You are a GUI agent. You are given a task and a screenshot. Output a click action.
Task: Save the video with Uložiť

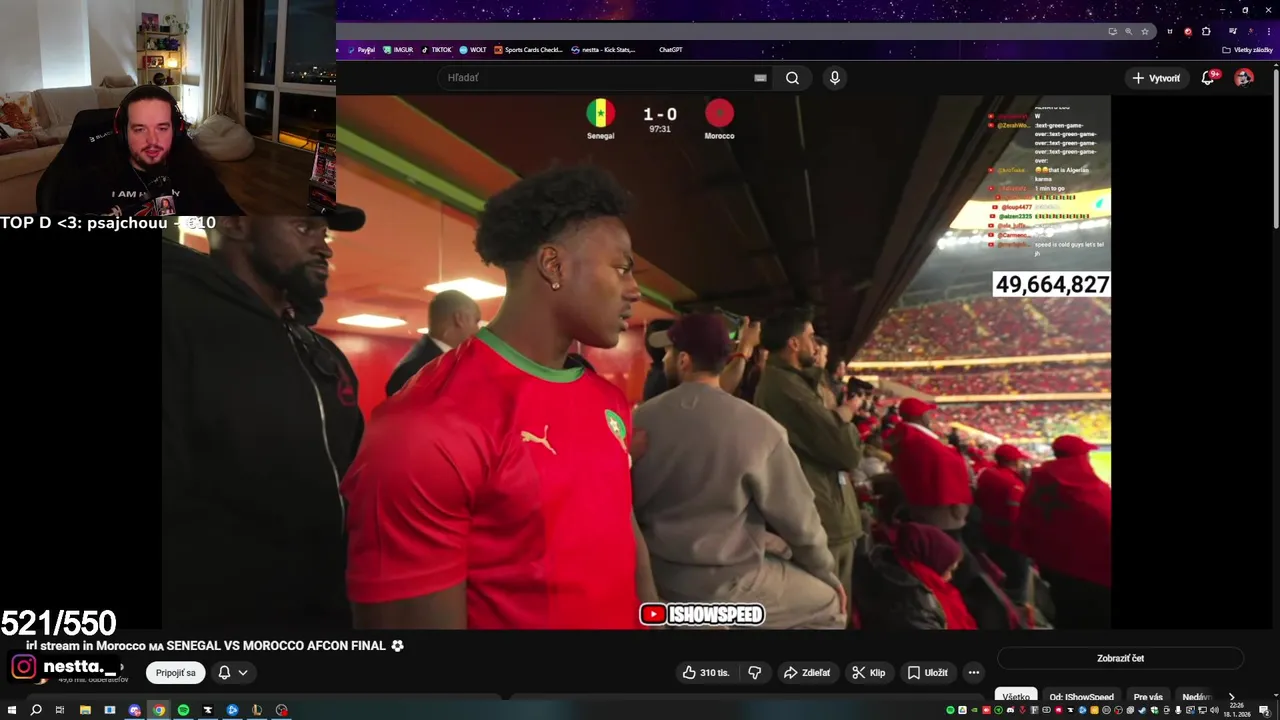coord(927,673)
